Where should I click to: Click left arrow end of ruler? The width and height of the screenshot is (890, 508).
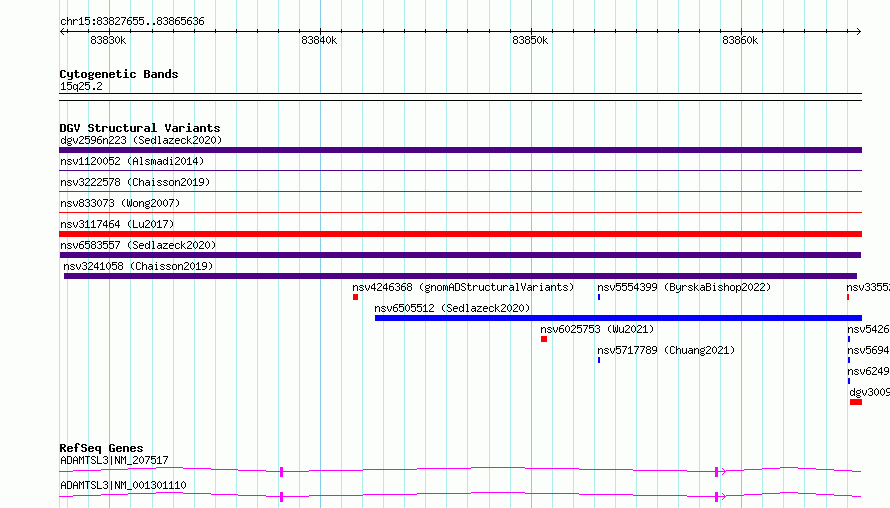62,31
